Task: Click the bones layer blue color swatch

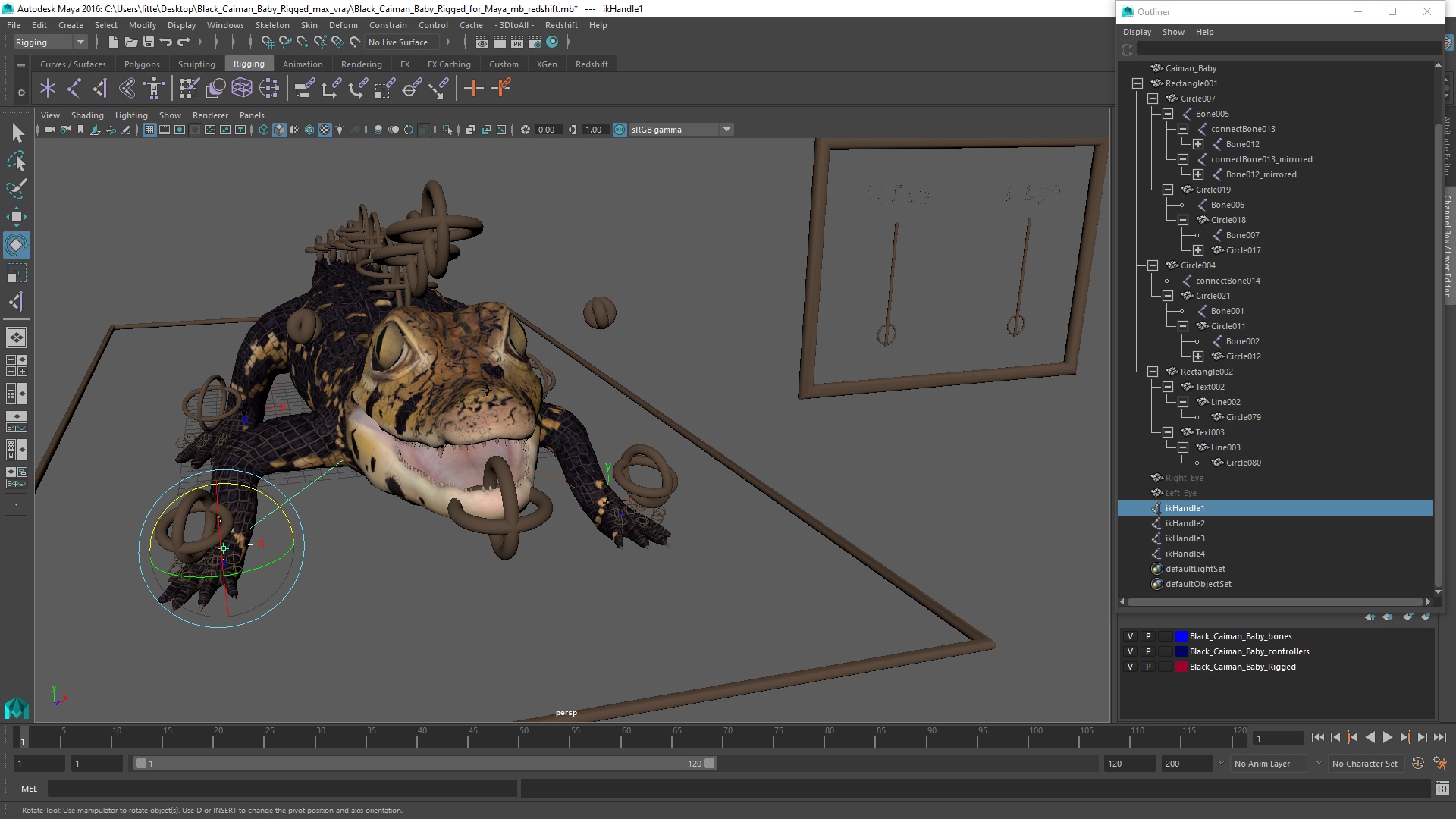Action: point(1181,637)
